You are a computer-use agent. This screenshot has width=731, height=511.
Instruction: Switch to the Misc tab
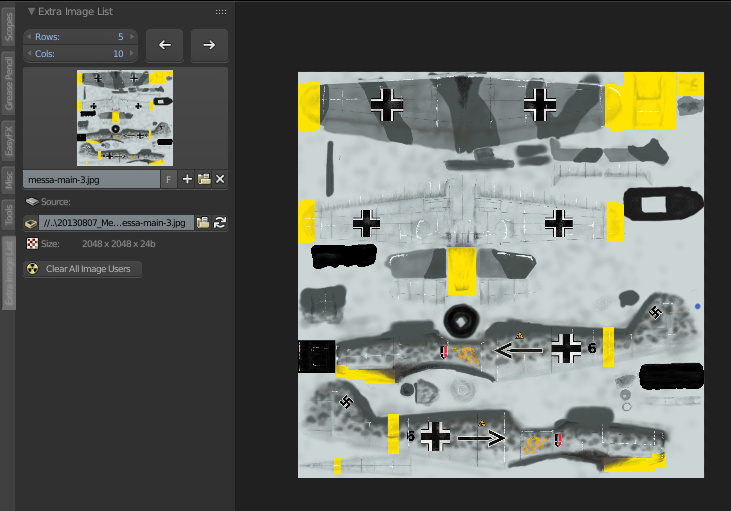pyautogui.click(x=8, y=180)
